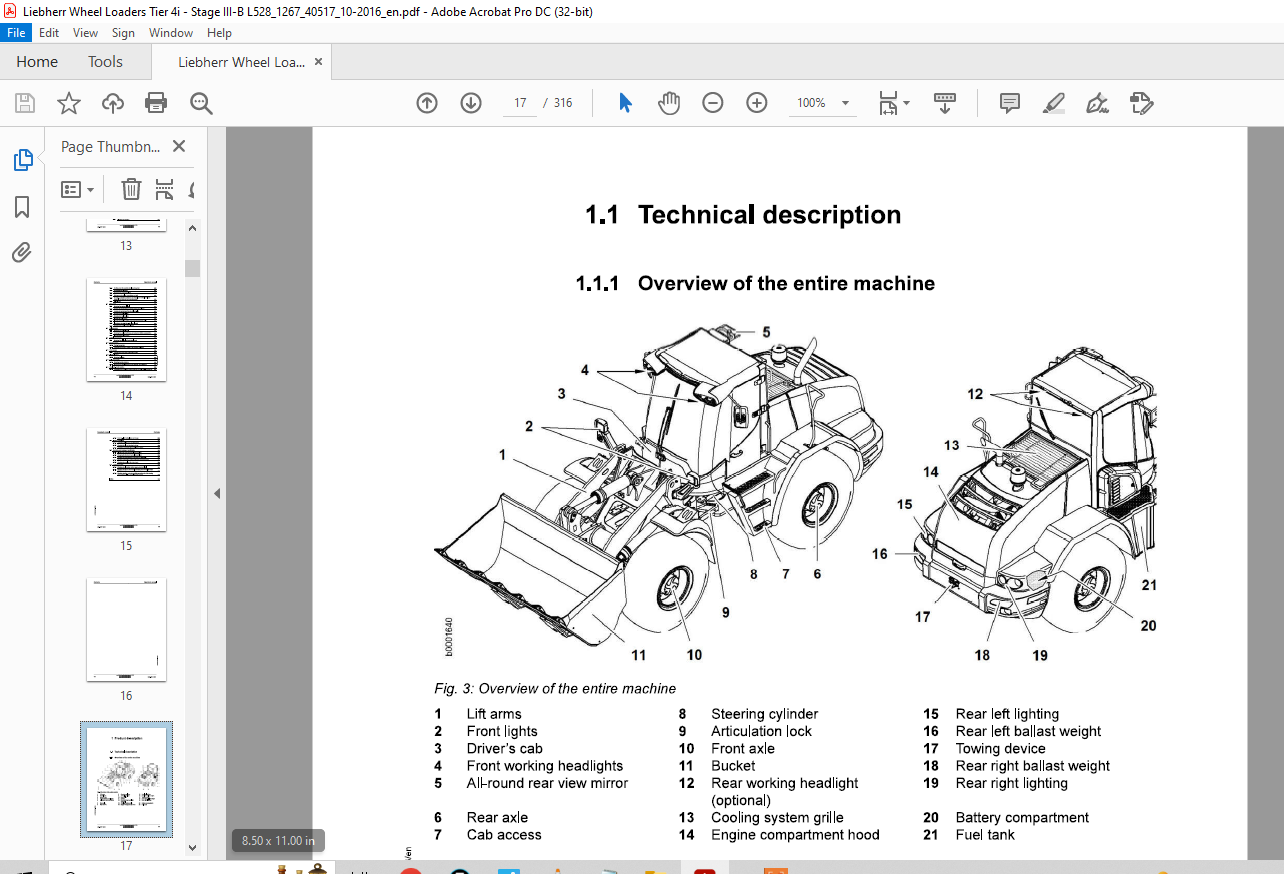Select highlighted page 17 thumbnail

pyautogui.click(x=126, y=779)
